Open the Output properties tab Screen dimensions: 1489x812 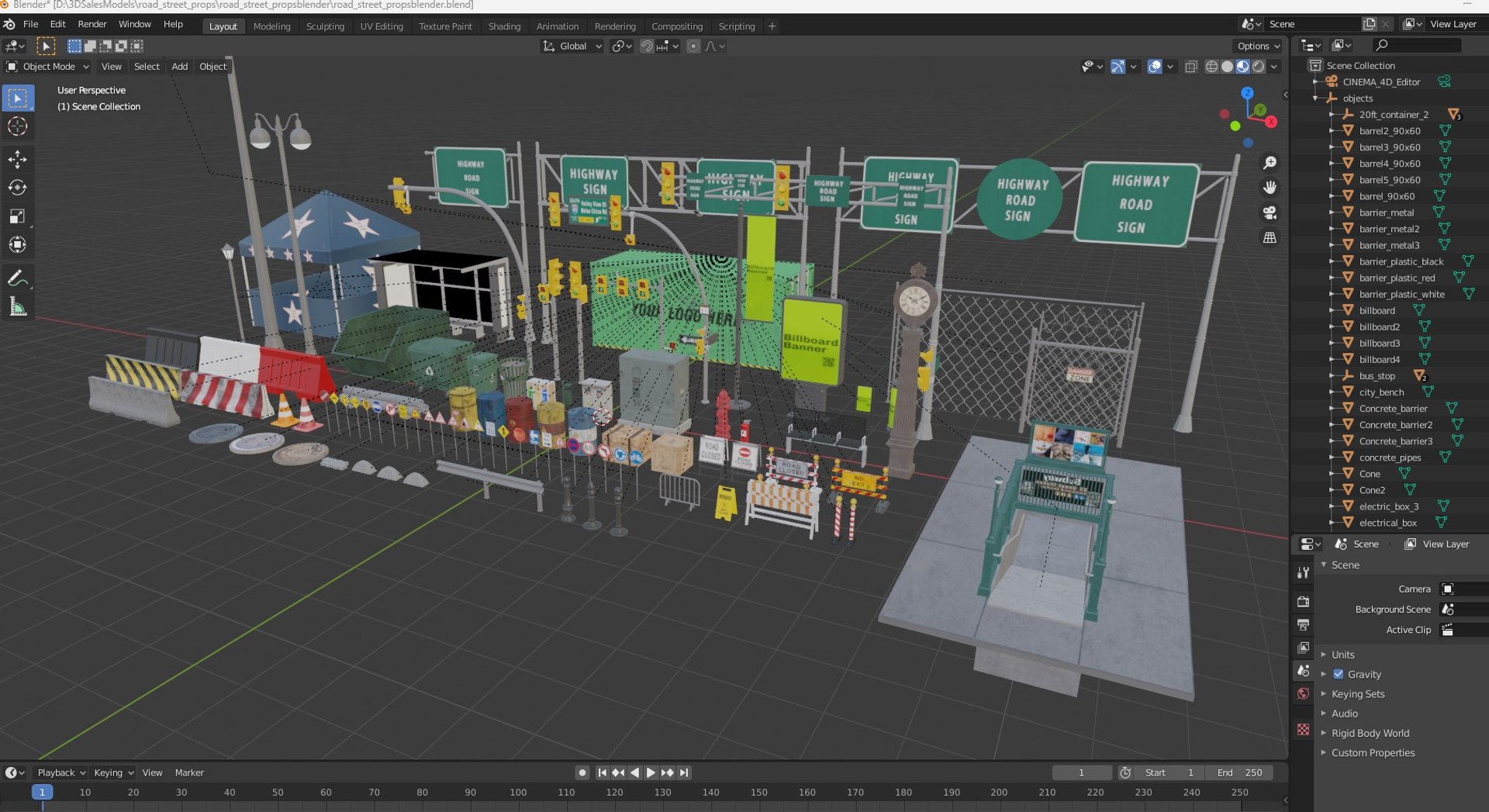click(x=1303, y=625)
